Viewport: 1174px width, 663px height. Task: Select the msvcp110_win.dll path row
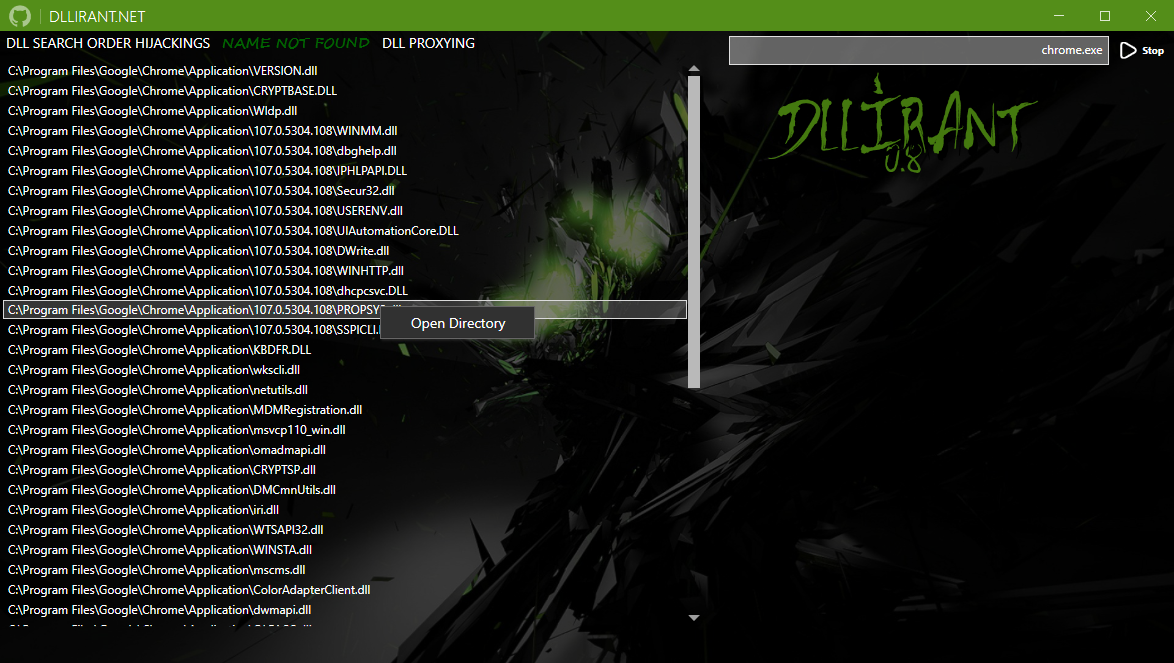tap(345, 430)
